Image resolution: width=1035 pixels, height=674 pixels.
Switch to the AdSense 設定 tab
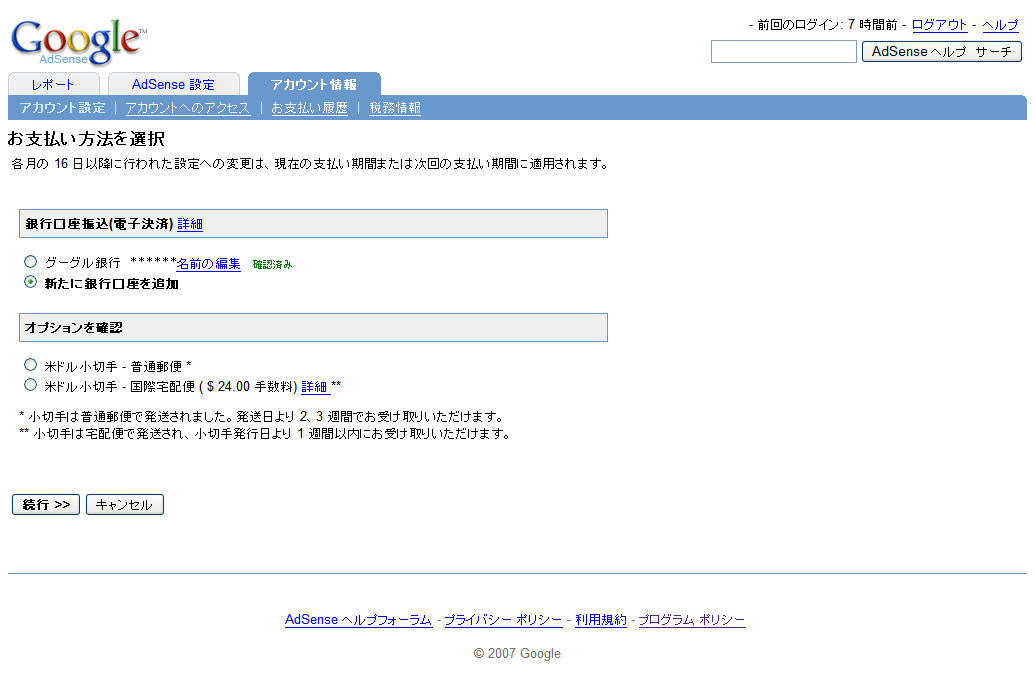click(x=174, y=84)
